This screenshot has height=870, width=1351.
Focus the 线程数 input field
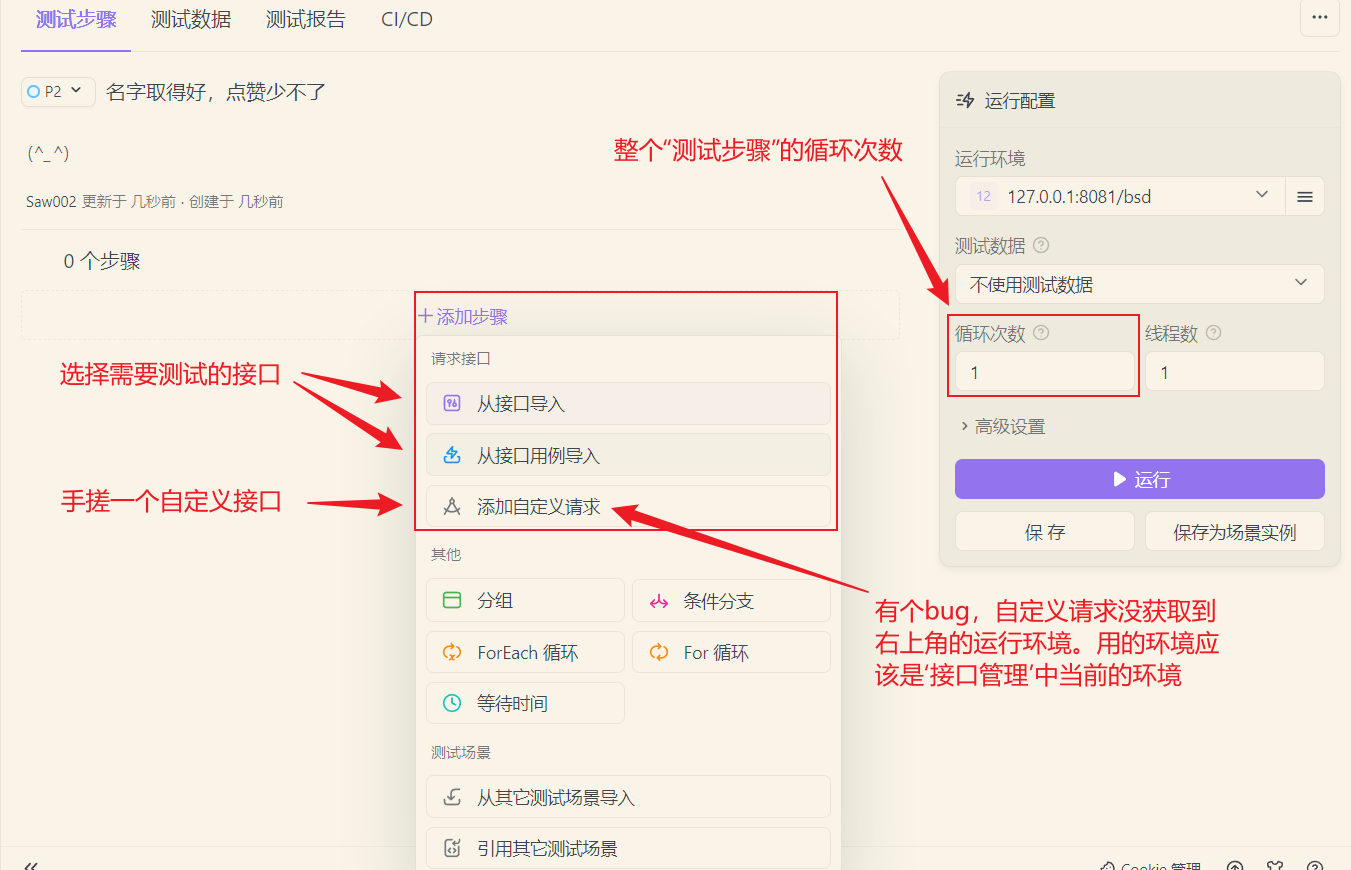[1235, 373]
